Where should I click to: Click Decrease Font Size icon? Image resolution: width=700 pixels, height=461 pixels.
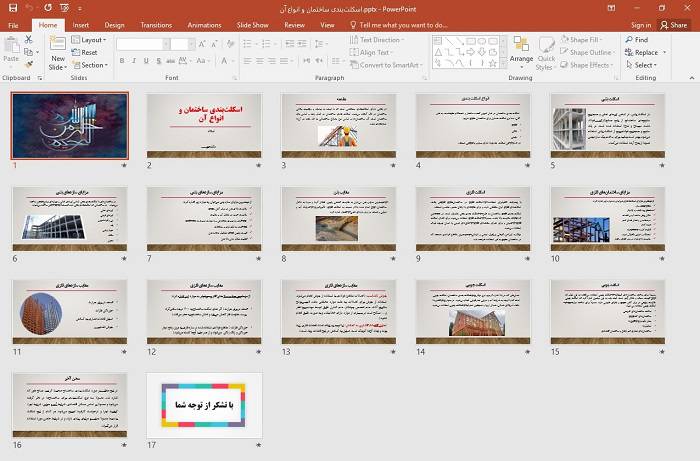pos(215,44)
